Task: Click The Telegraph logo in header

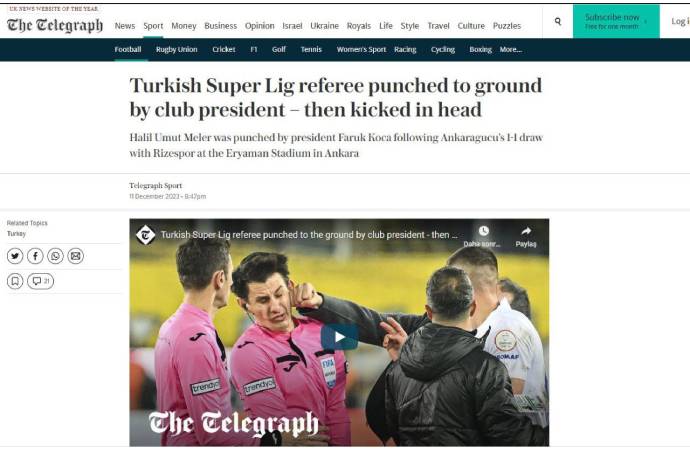Action: pos(55,25)
